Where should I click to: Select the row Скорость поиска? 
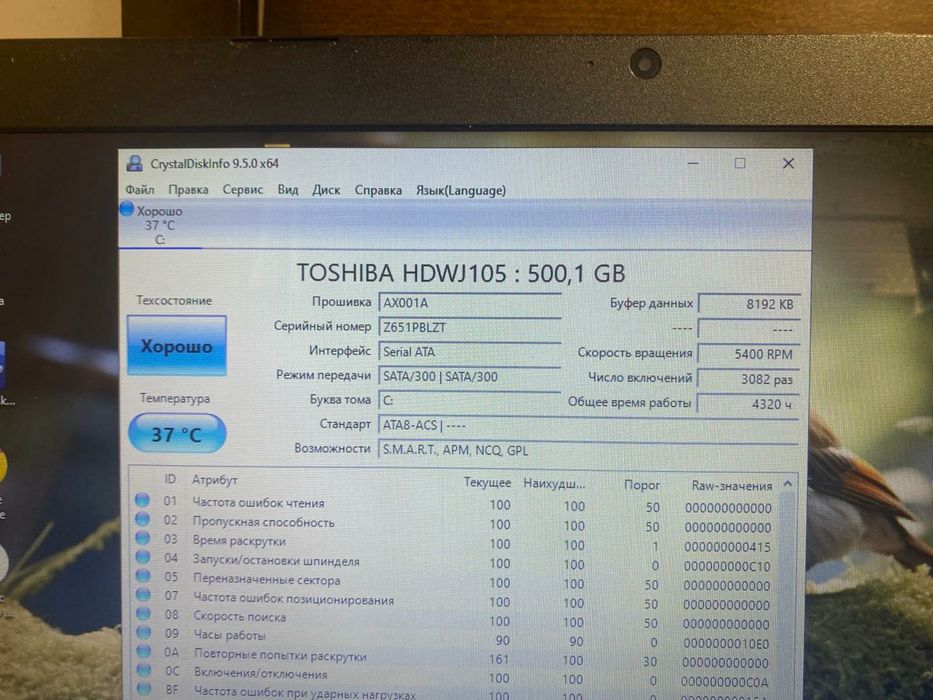(455, 620)
